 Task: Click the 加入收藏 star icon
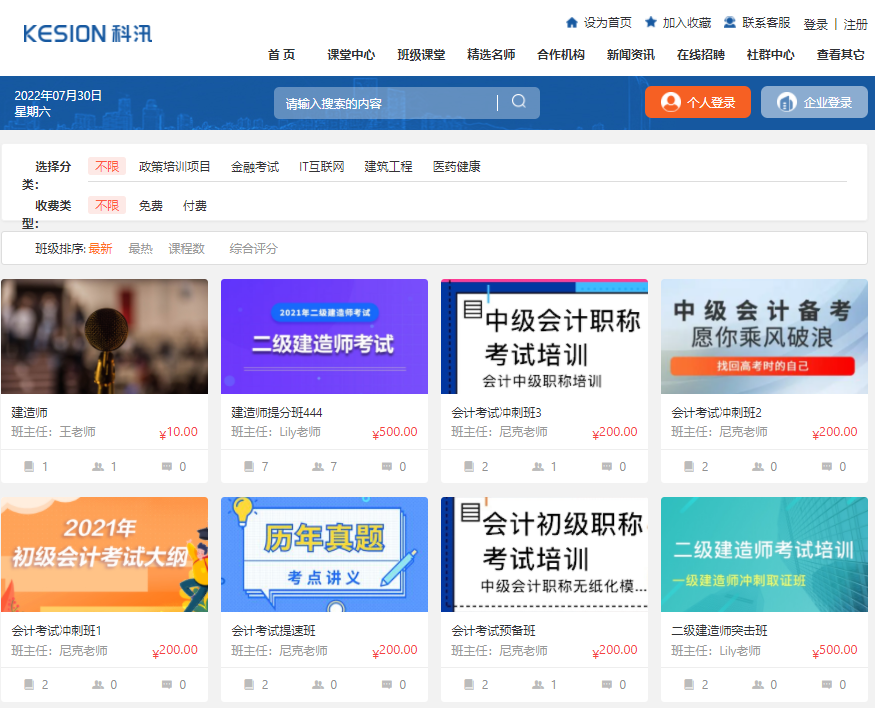(650, 21)
